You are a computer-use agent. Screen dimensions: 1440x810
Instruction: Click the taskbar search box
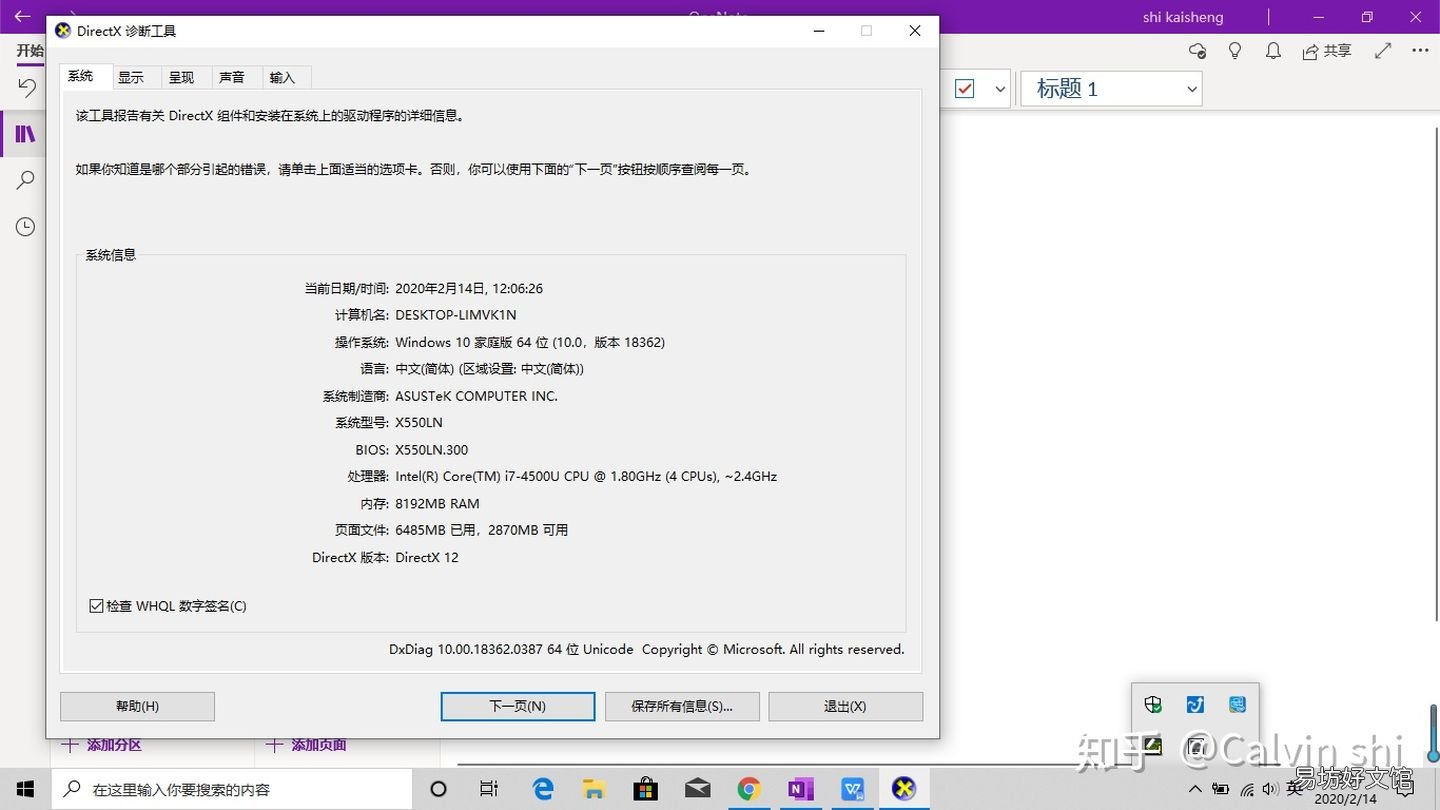231,789
